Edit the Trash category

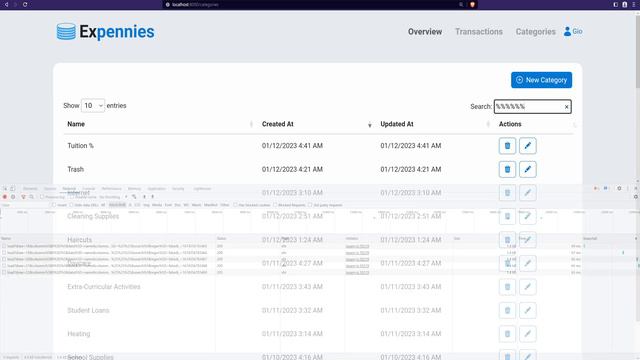pyautogui.click(x=528, y=169)
